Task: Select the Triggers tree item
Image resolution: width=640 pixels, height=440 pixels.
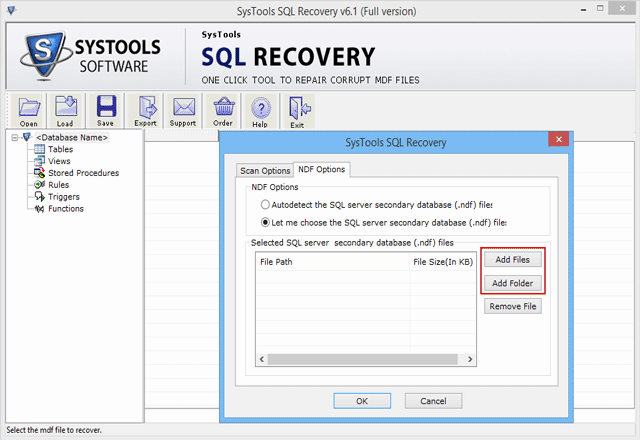Action: click(x=64, y=196)
